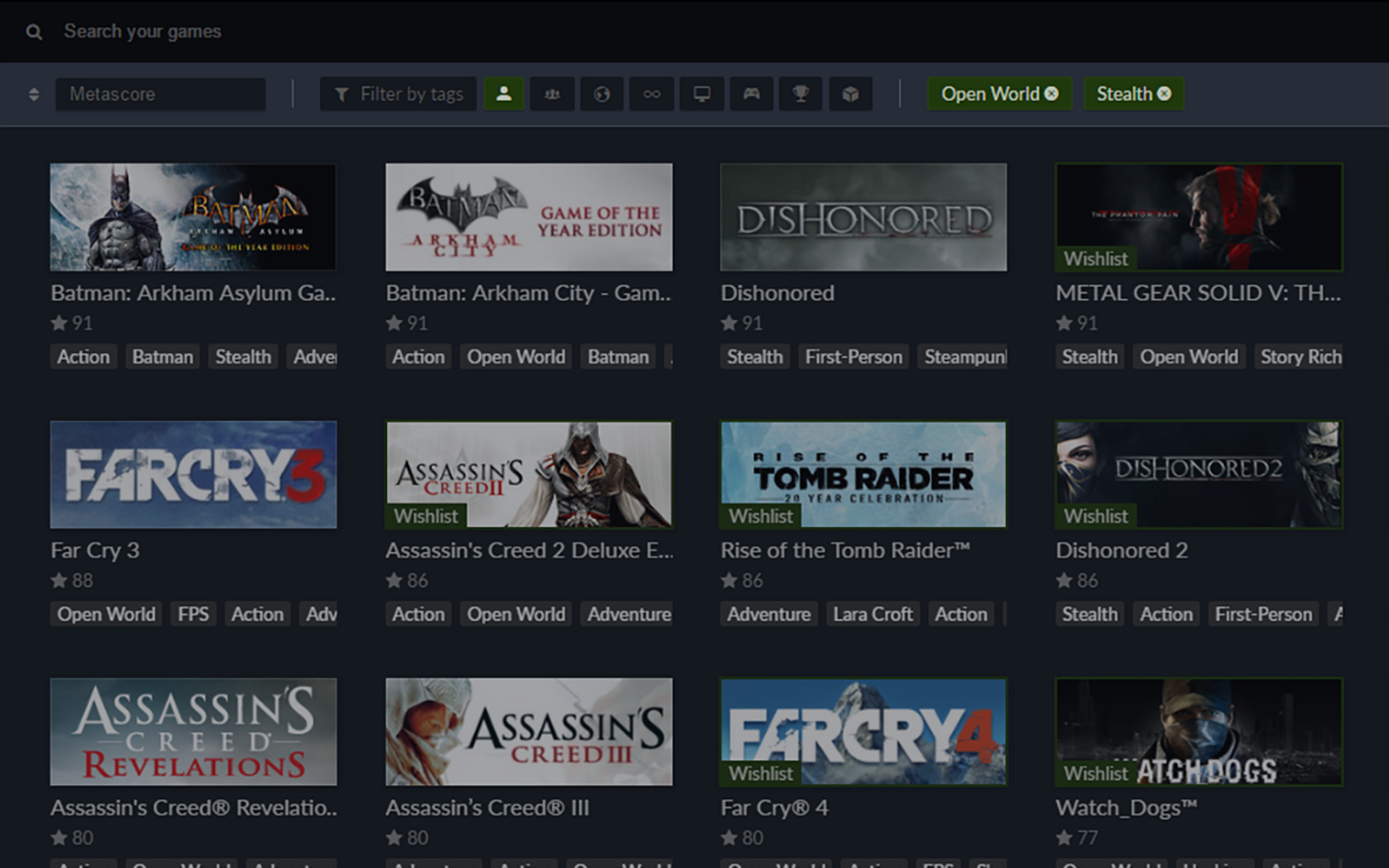This screenshot has width=1389, height=868.
Task: Click the search magnifier icon
Action: pos(33,32)
